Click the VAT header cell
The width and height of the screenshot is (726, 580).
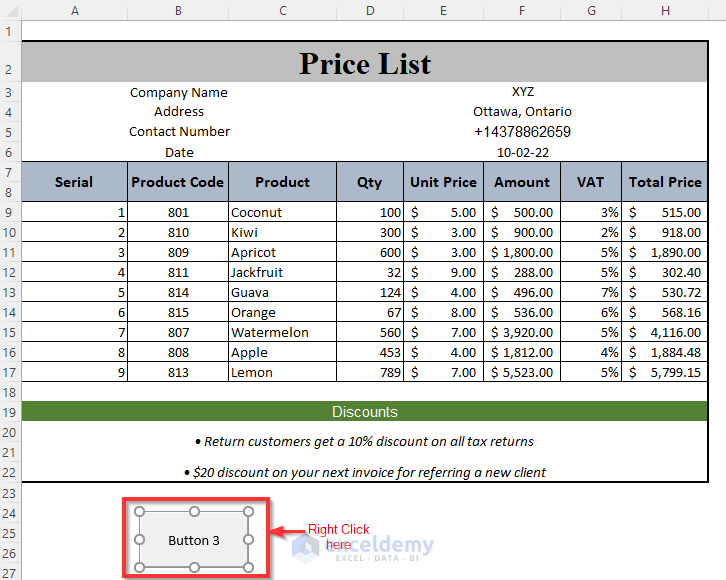point(591,181)
